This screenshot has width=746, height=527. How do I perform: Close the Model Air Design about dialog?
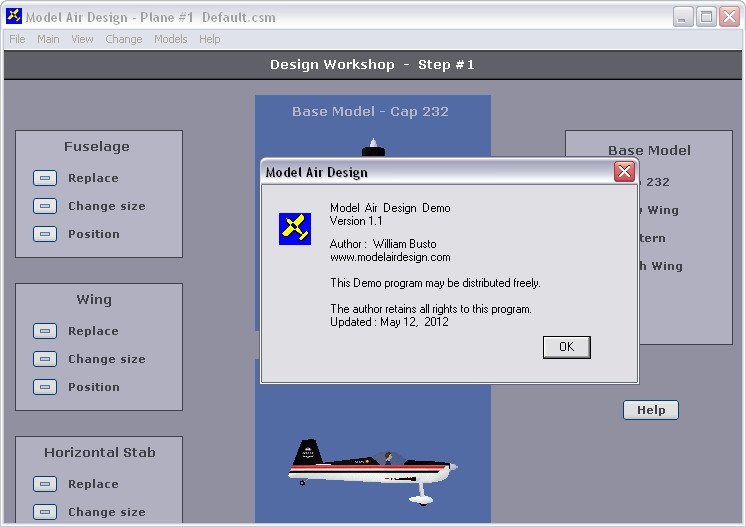pyautogui.click(x=624, y=172)
